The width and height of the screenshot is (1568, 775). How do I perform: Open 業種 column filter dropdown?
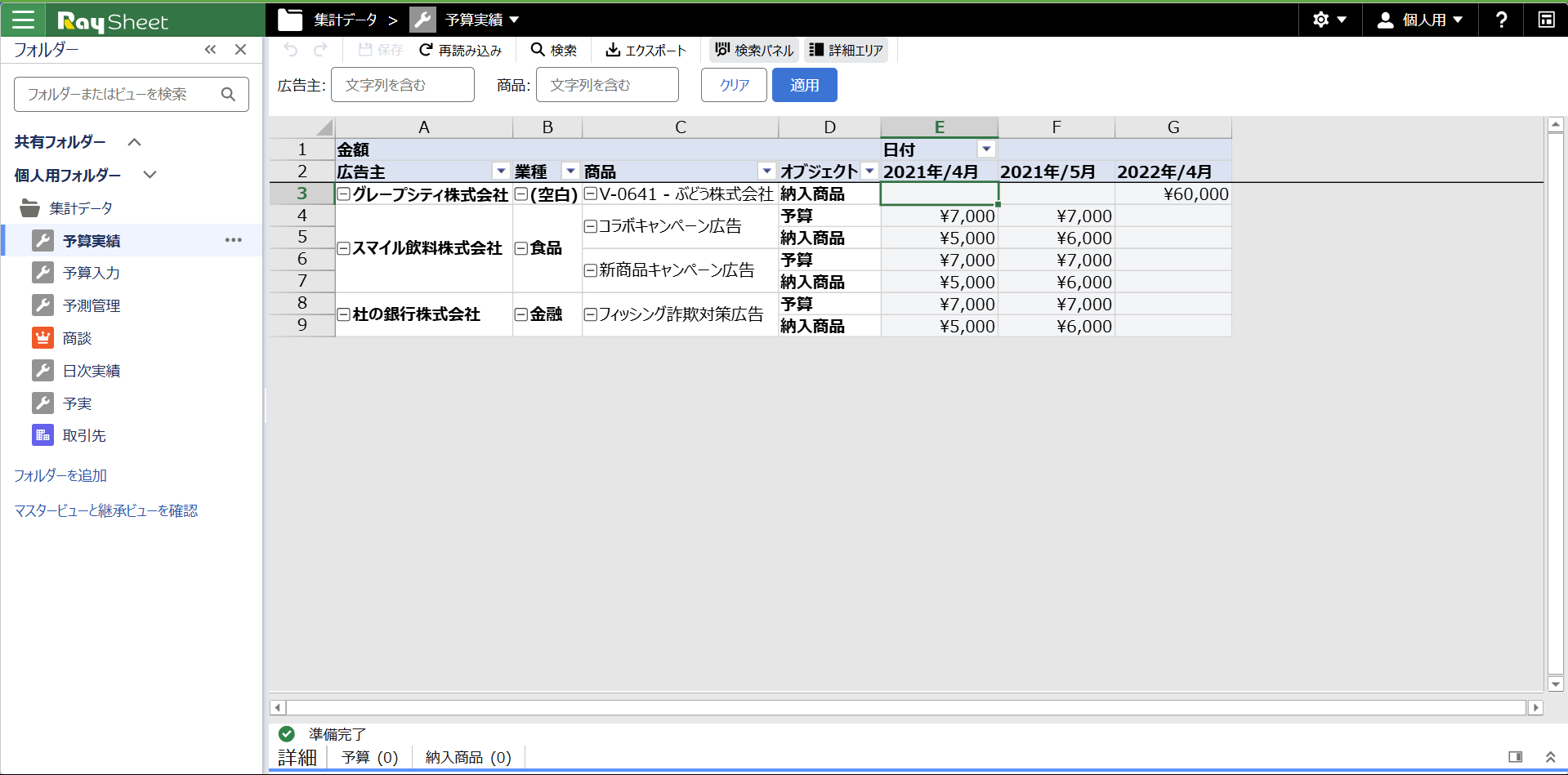[x=570, y=171]
